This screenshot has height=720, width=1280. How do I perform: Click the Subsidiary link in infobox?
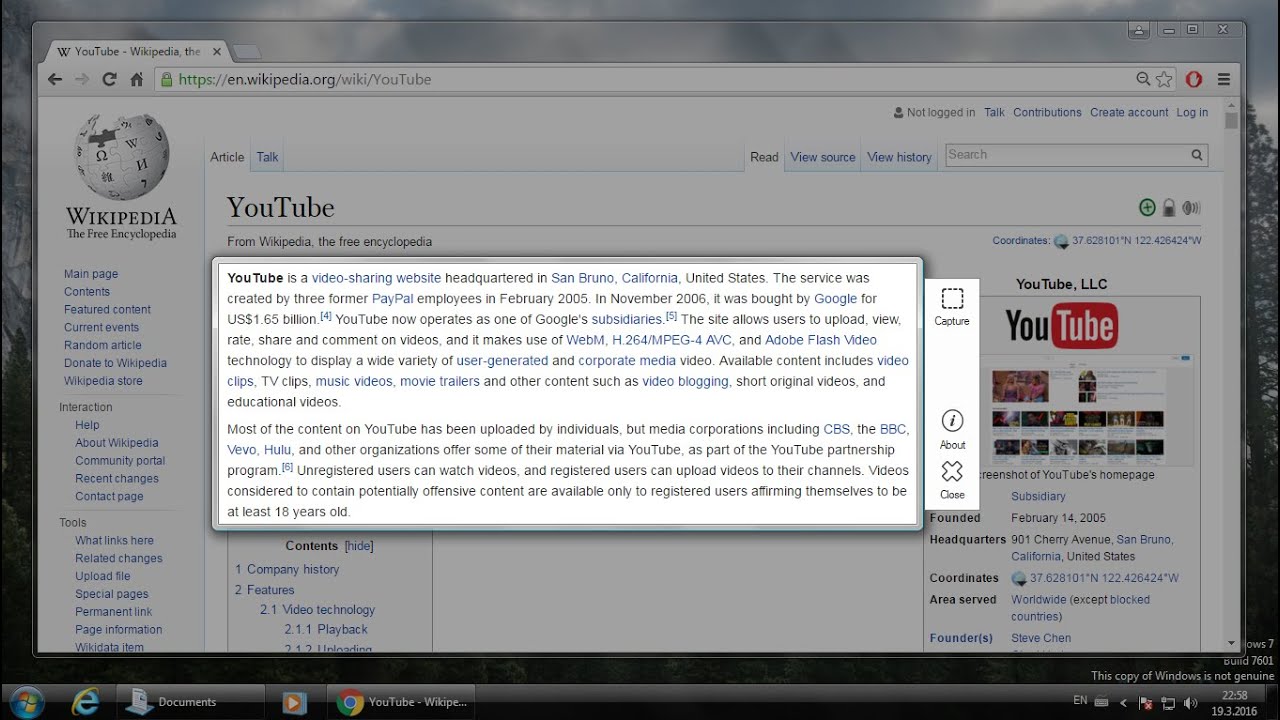[x=1038, y=497]
